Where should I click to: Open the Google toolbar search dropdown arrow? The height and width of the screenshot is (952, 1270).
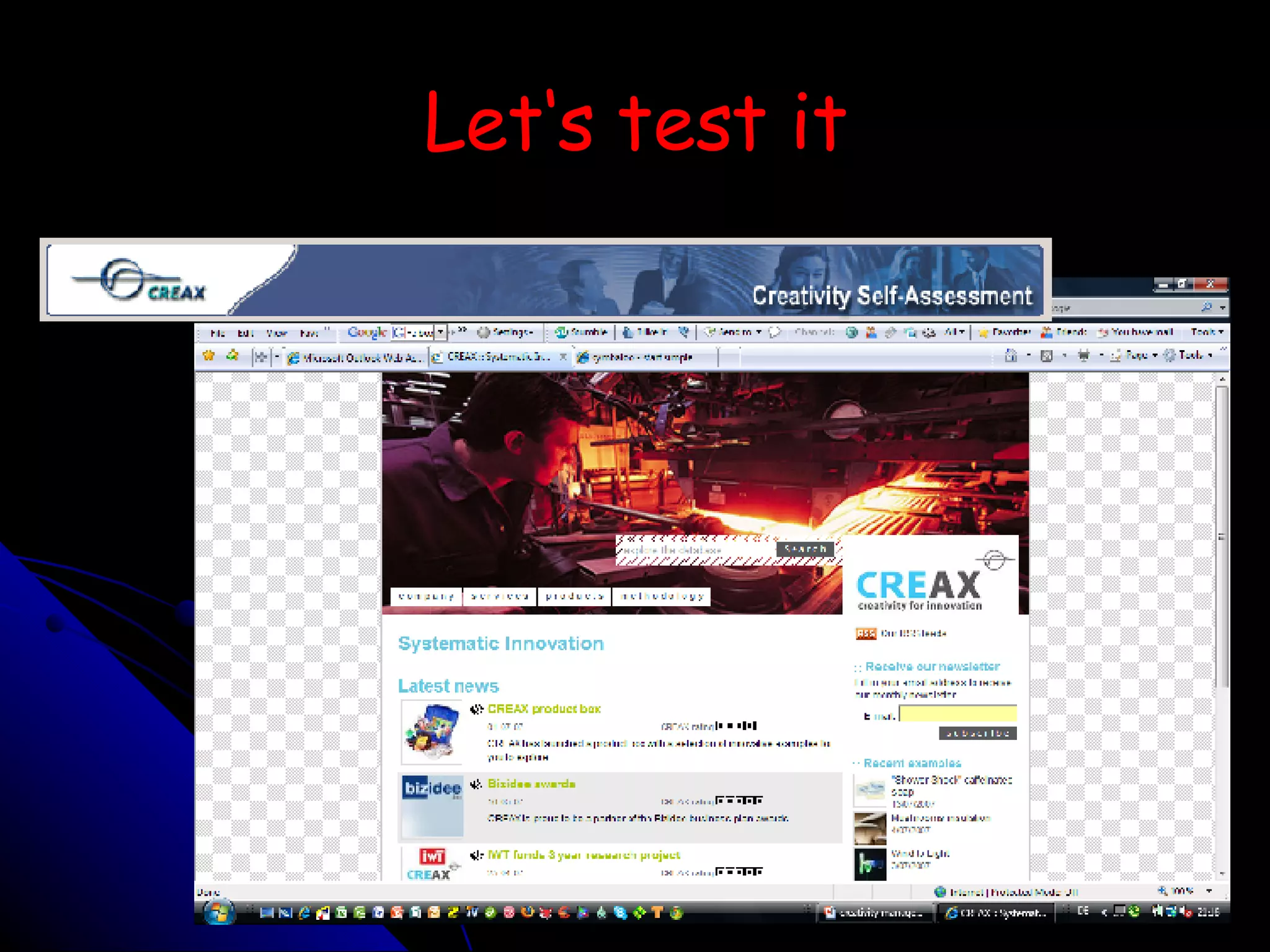pos(440,332)
